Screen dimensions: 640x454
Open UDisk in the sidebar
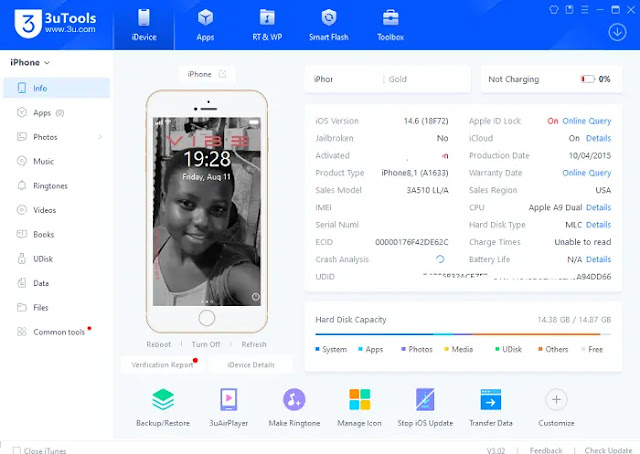pos(56,259)
